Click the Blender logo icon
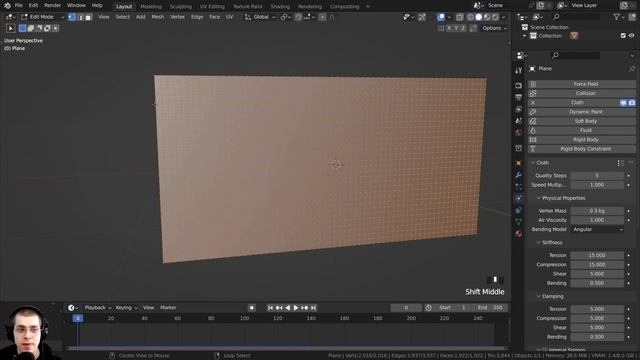Viewport: 640px width, 360px height. point(7,6)
